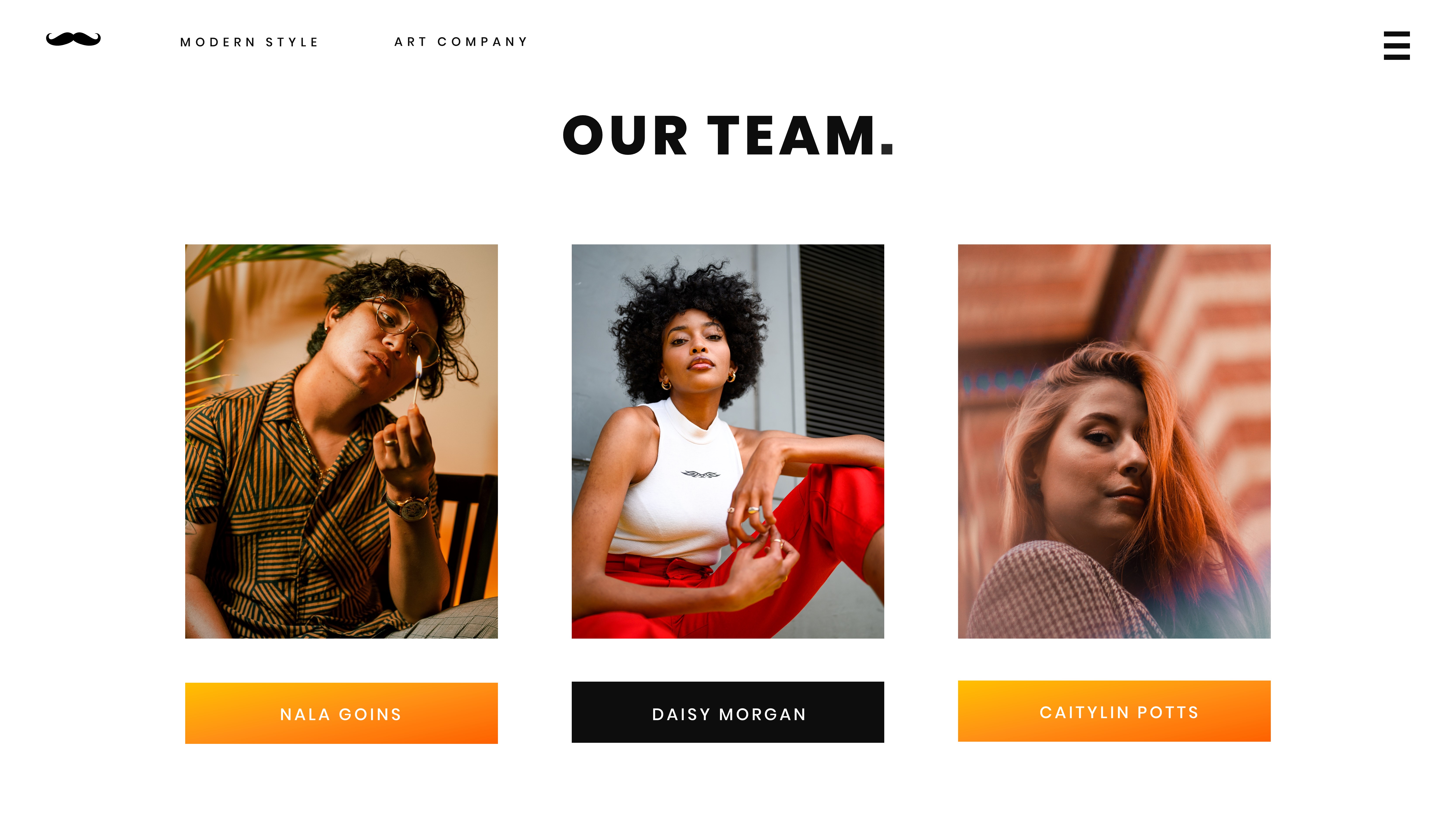Screen dimensions: 1456x819
Task: Go to Art Company nav link
Action: 461,42
